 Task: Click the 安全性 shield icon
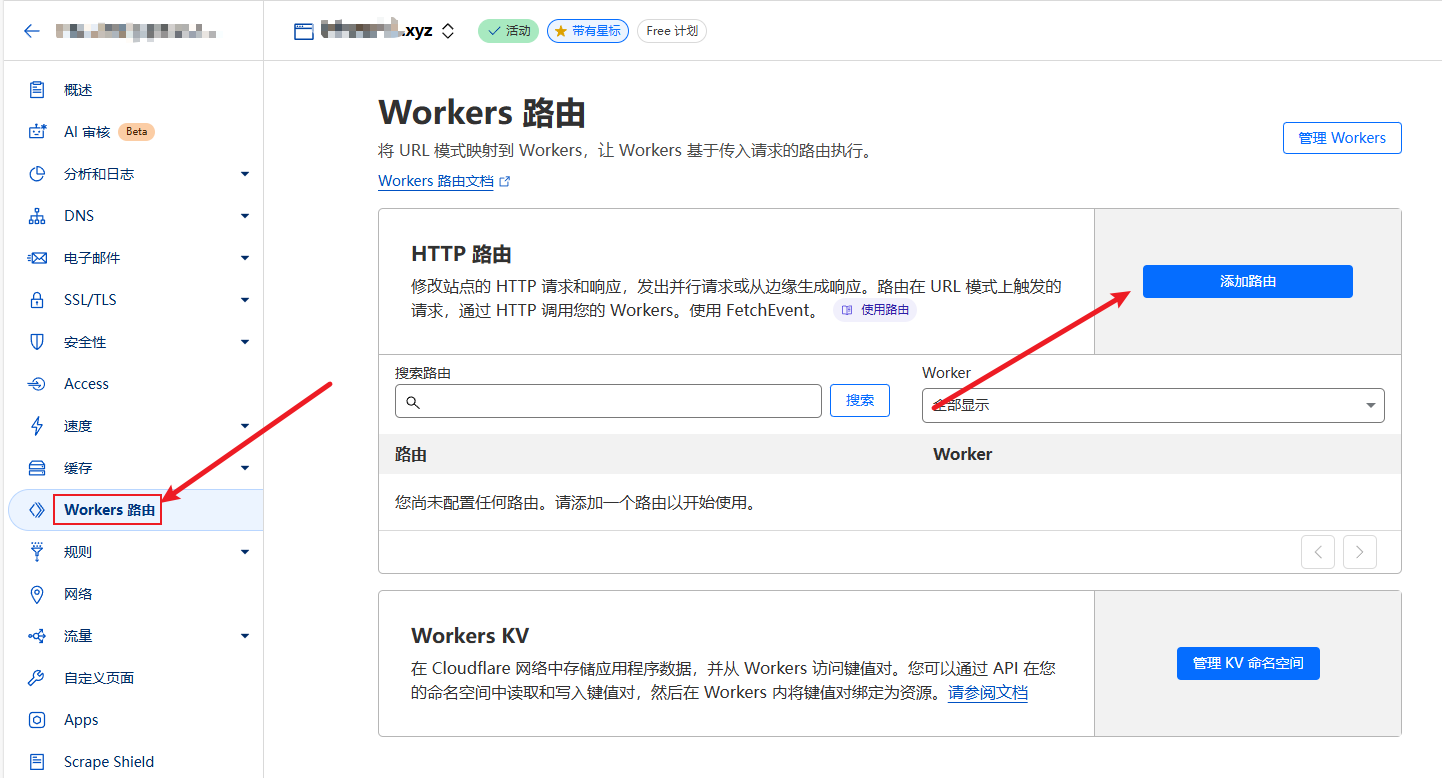37,342
